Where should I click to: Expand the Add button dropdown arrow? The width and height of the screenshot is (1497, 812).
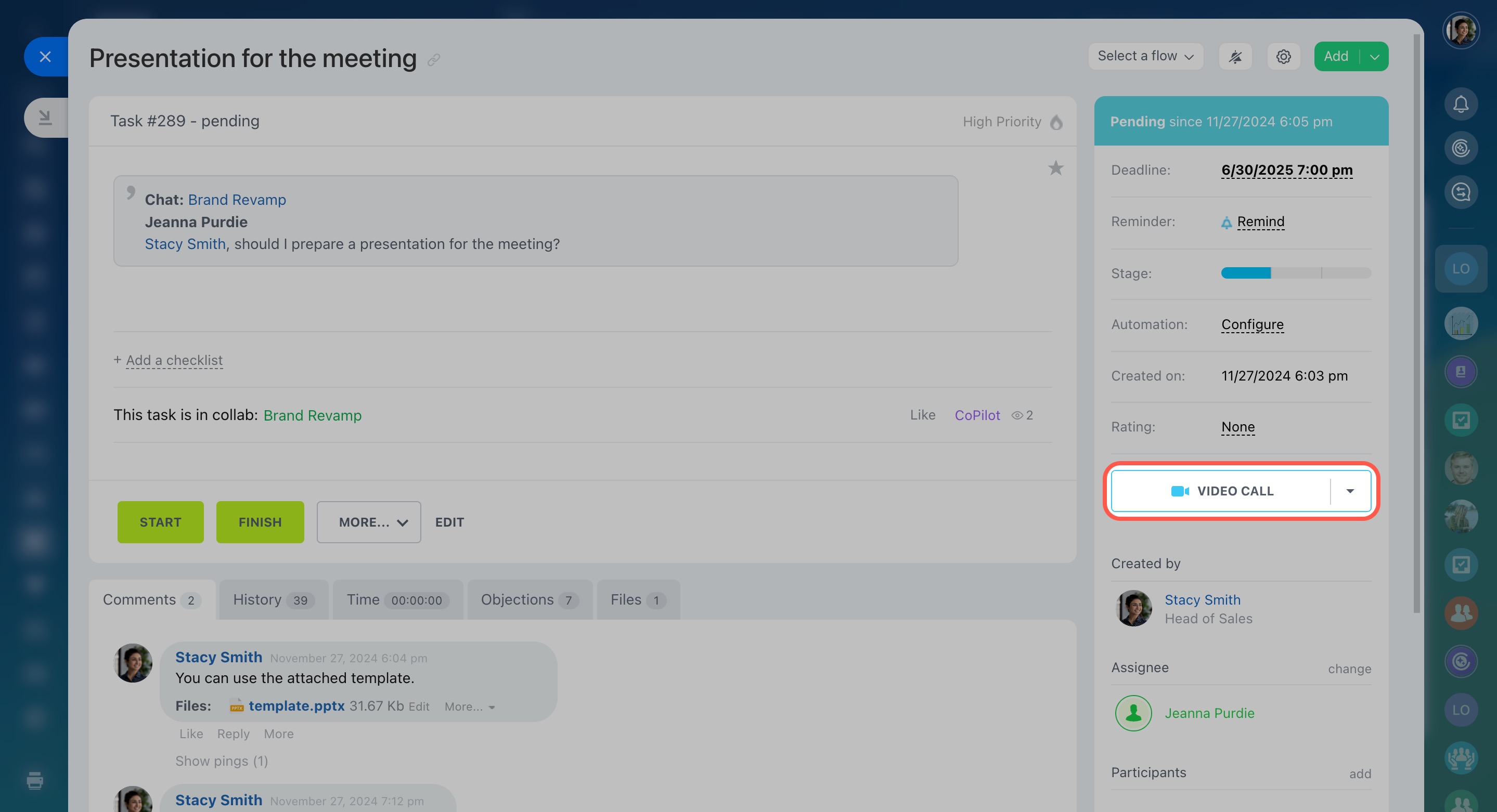click(1374, 56)
